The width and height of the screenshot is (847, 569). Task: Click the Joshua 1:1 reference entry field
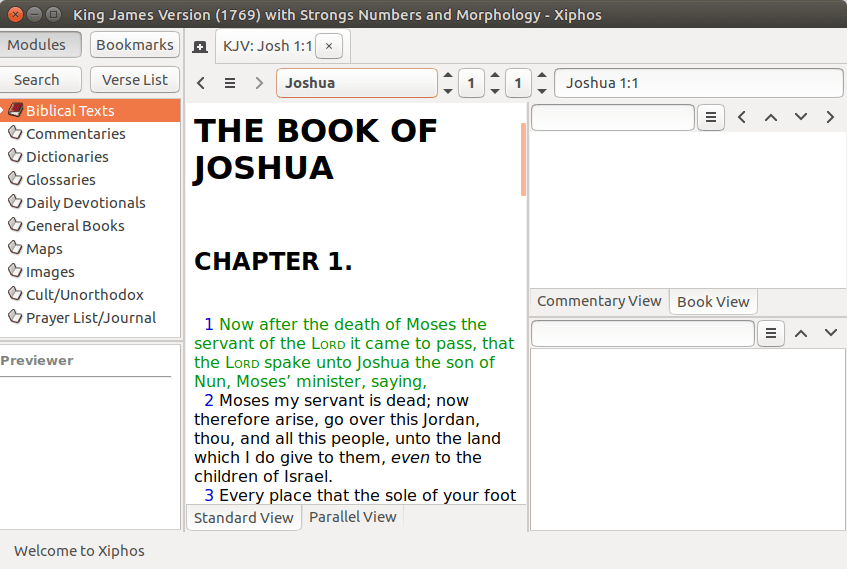pyautogui.click(x=698, y=83)
